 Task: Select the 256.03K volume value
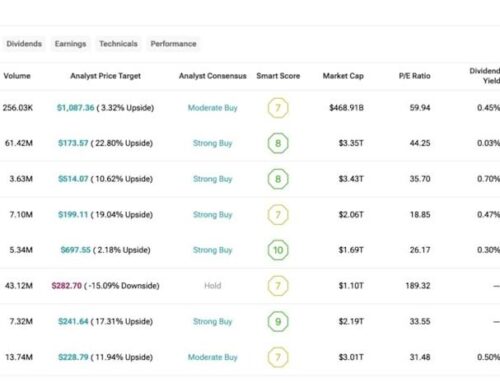tap(18, 108)
